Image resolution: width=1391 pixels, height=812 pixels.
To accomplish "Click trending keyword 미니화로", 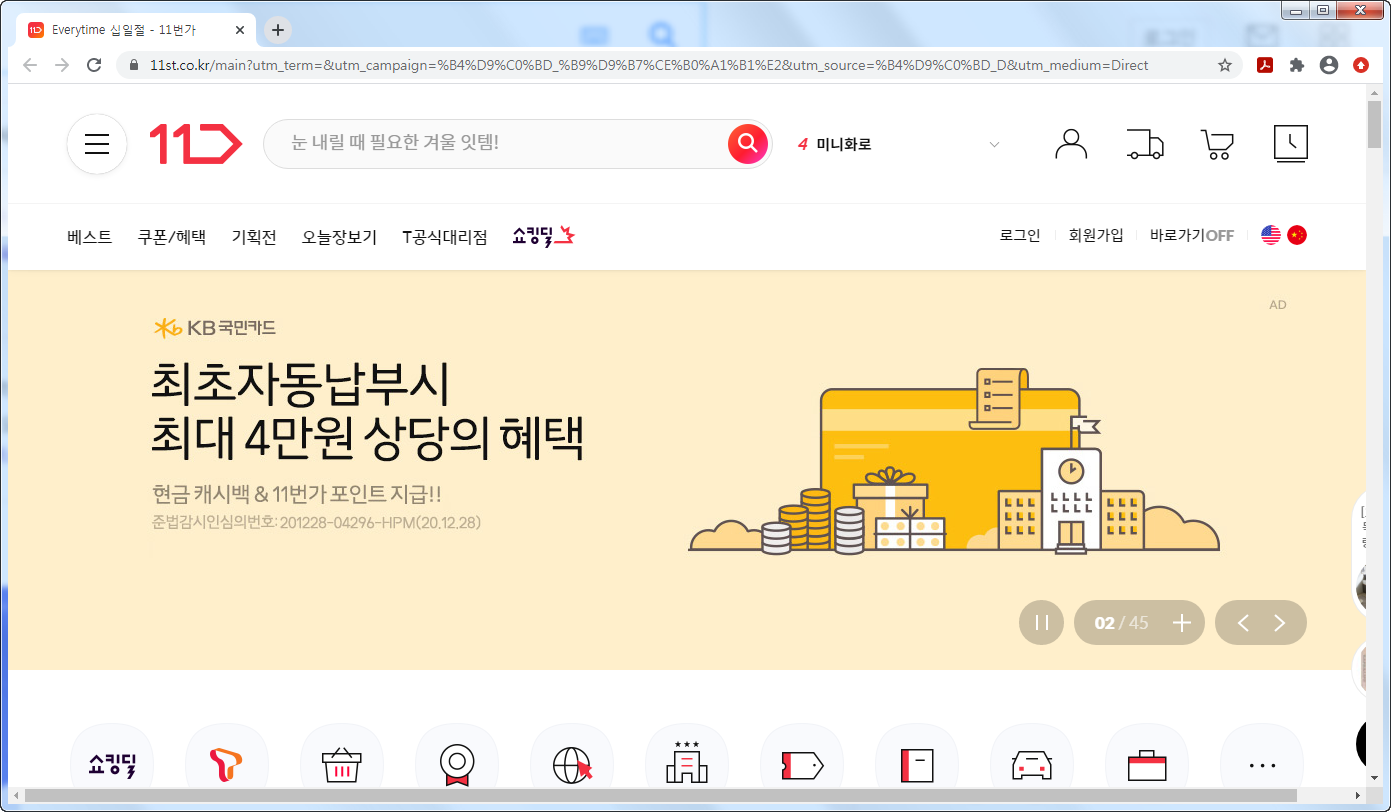I will [x=844, y=144].
